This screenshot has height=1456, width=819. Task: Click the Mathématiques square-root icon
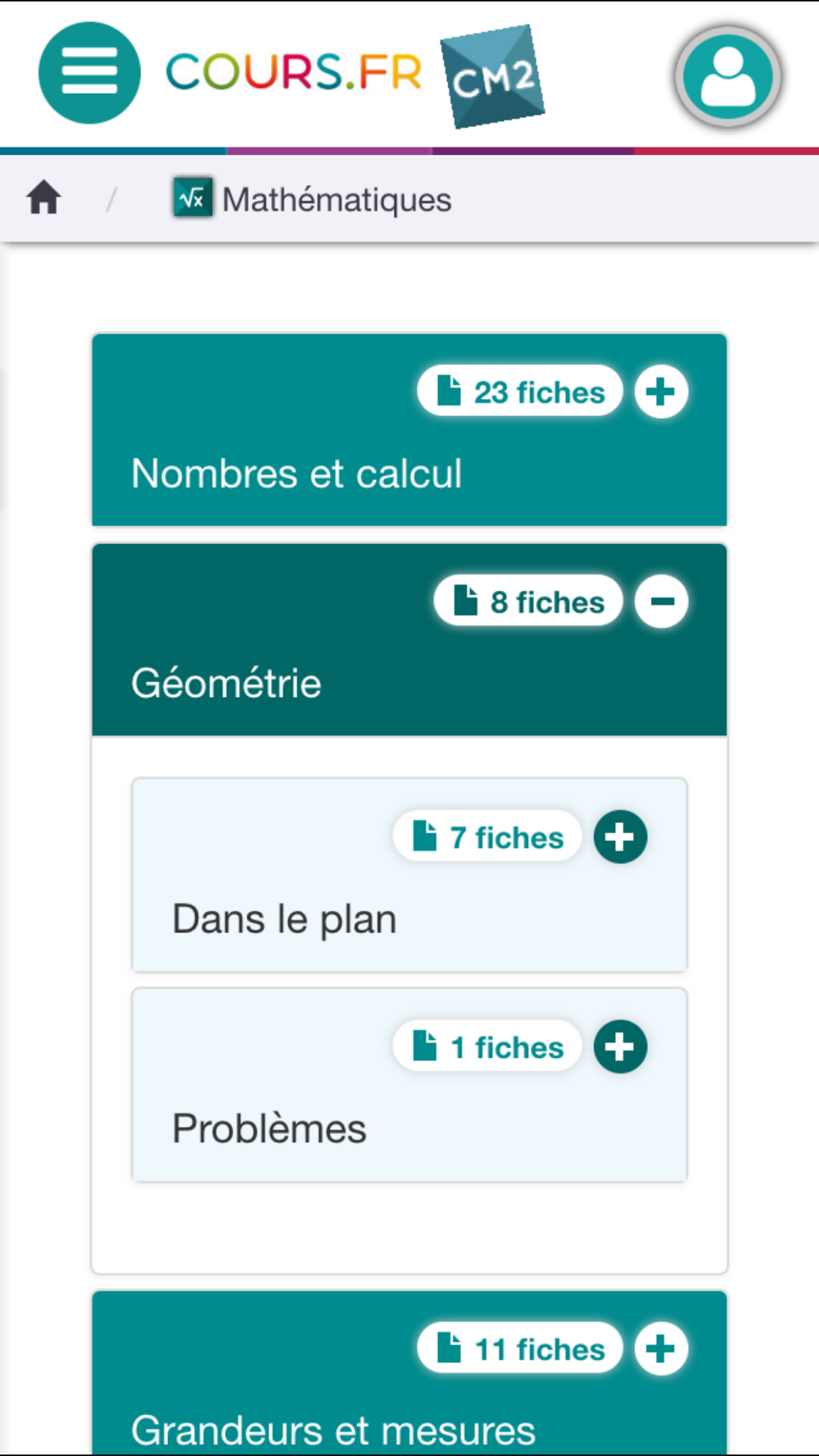(x=192, y=197)
